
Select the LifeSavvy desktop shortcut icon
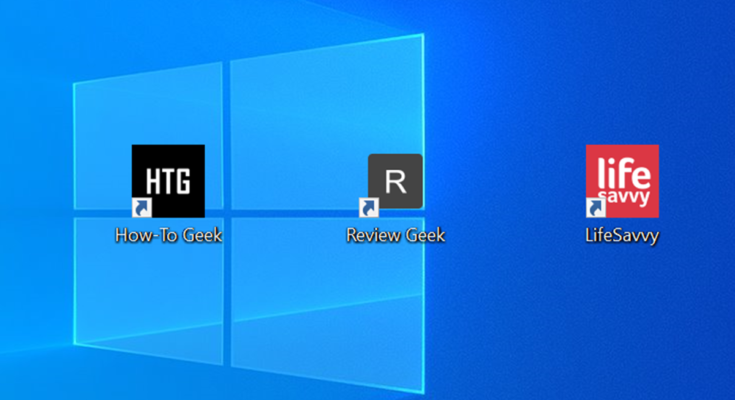pyautogui.click(x=622, y=181)
